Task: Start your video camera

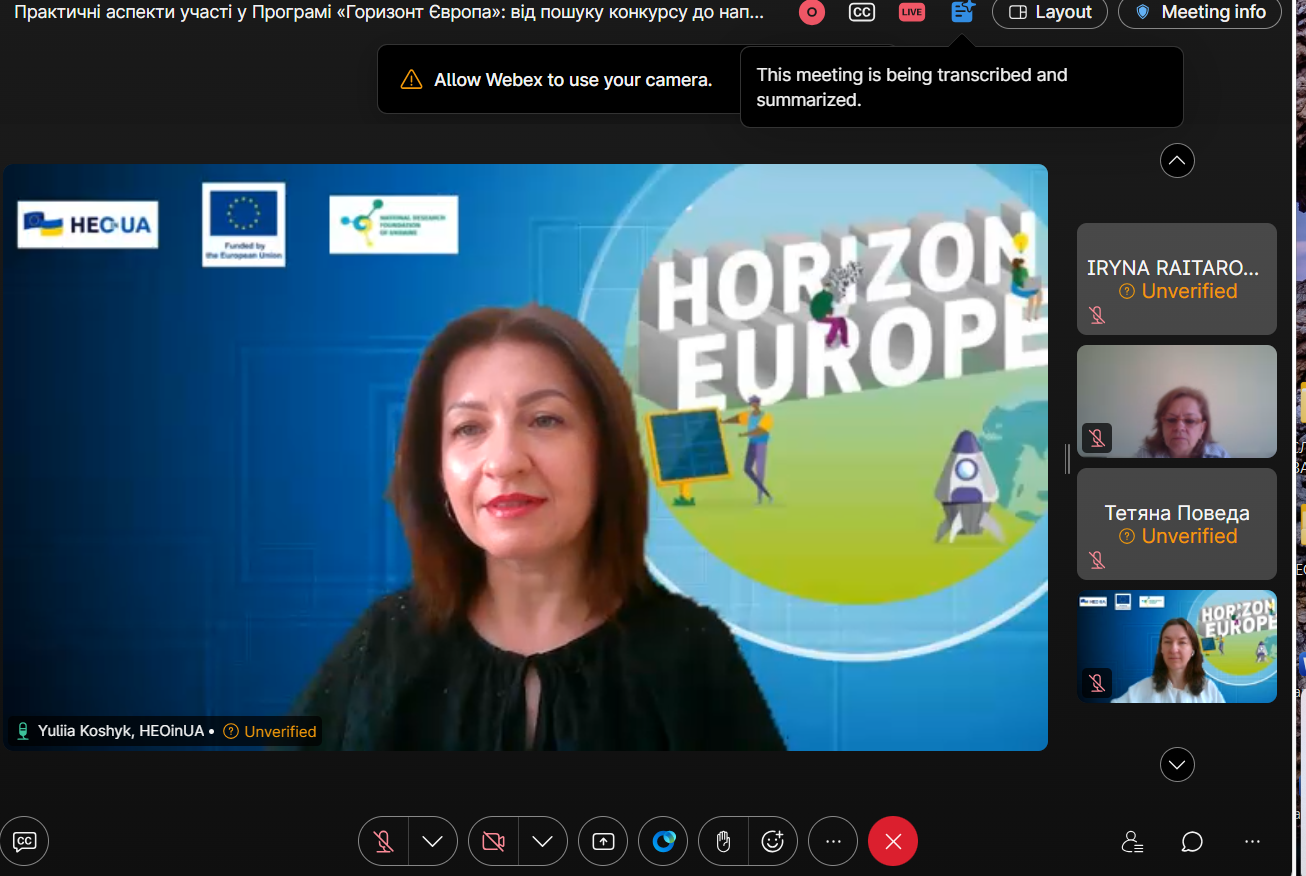Action: [493, 841]
